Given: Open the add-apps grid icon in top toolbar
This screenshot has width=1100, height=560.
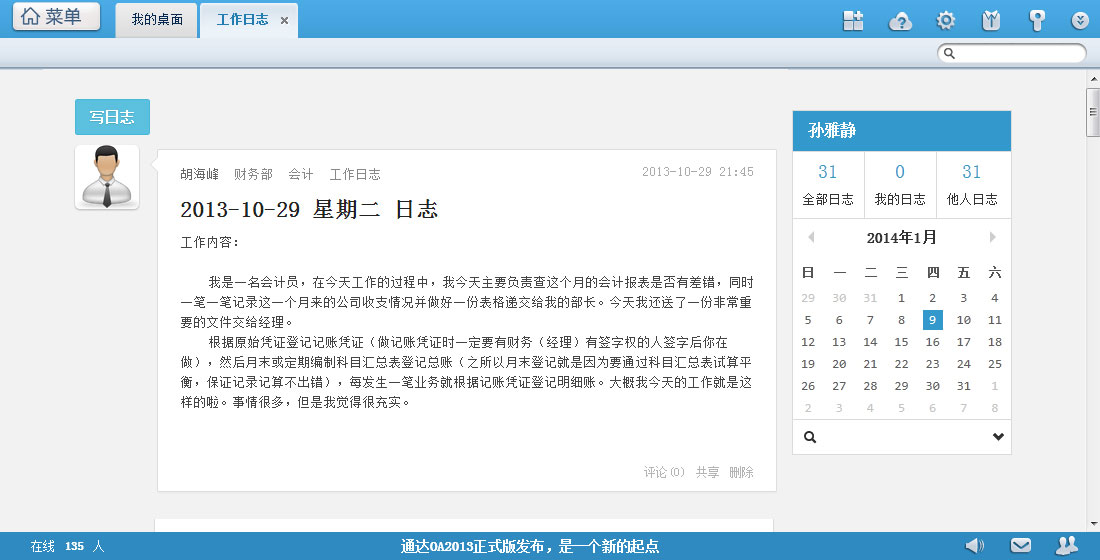Looking at the screenshot, I should coord(853,20).
